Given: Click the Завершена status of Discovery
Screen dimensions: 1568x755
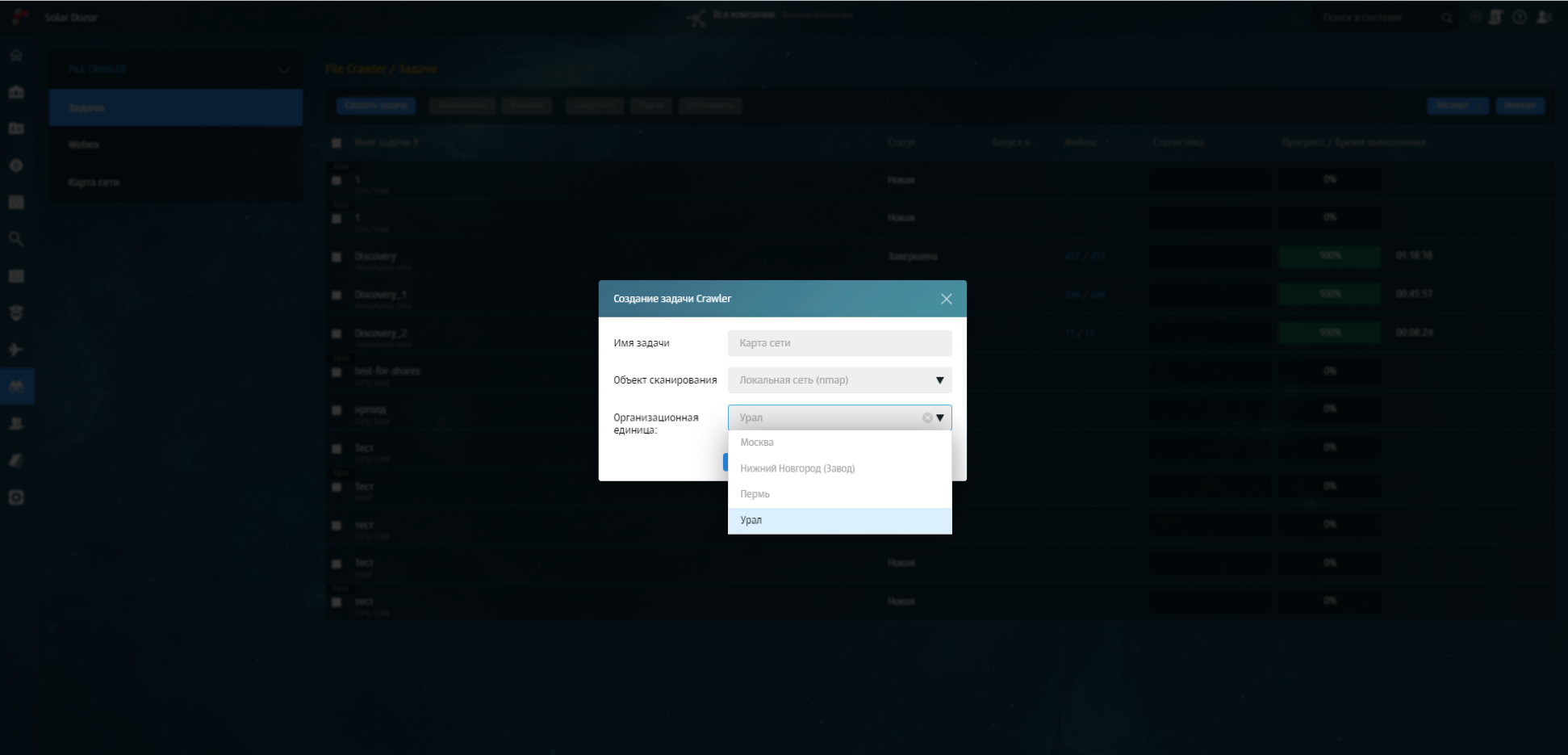Looking at the screenshot, I should click(913, 257).
